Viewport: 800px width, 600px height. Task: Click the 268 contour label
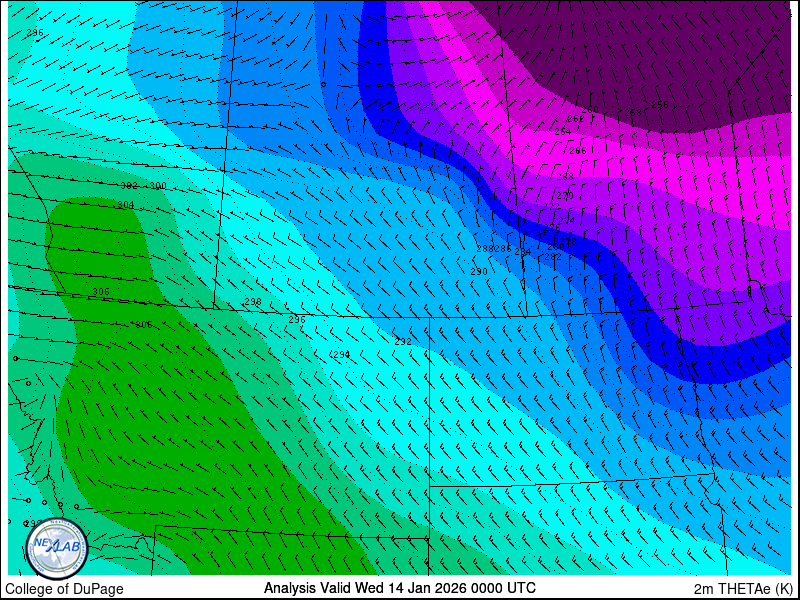click(565, 177)
